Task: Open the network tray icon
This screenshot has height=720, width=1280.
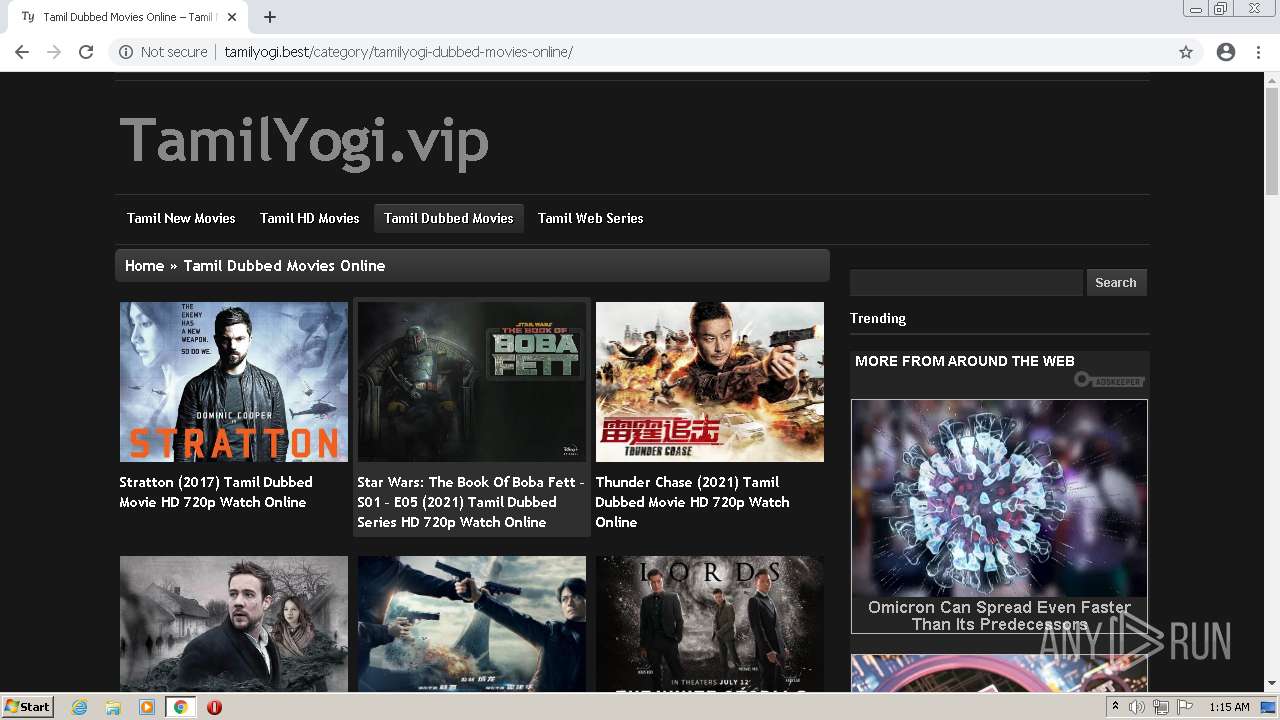Action: coord(1161,707)
